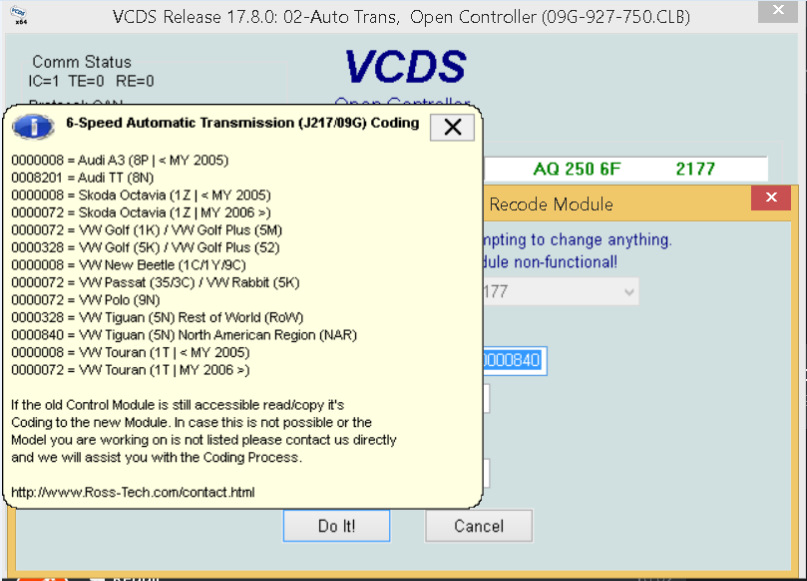Click the VCDS app icon in title bar
Image resolution: width=807 pixels, height=581 pixels.
[19, 15]
